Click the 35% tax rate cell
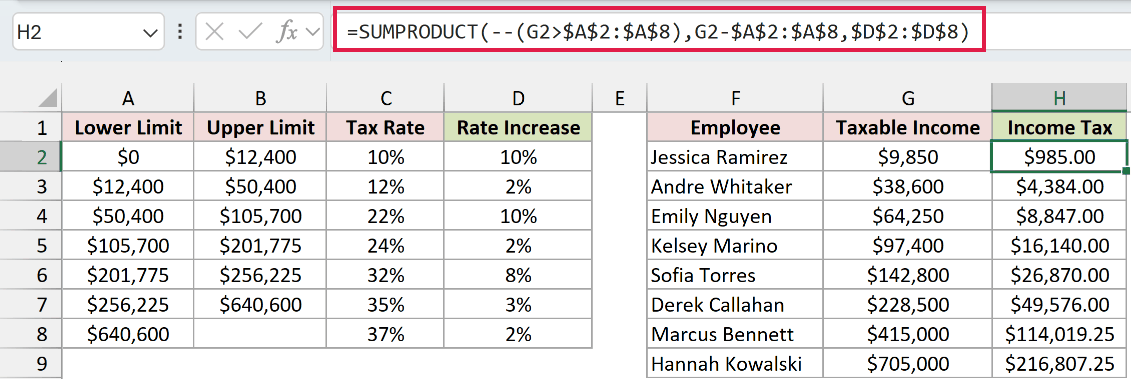 coord(386,305)
